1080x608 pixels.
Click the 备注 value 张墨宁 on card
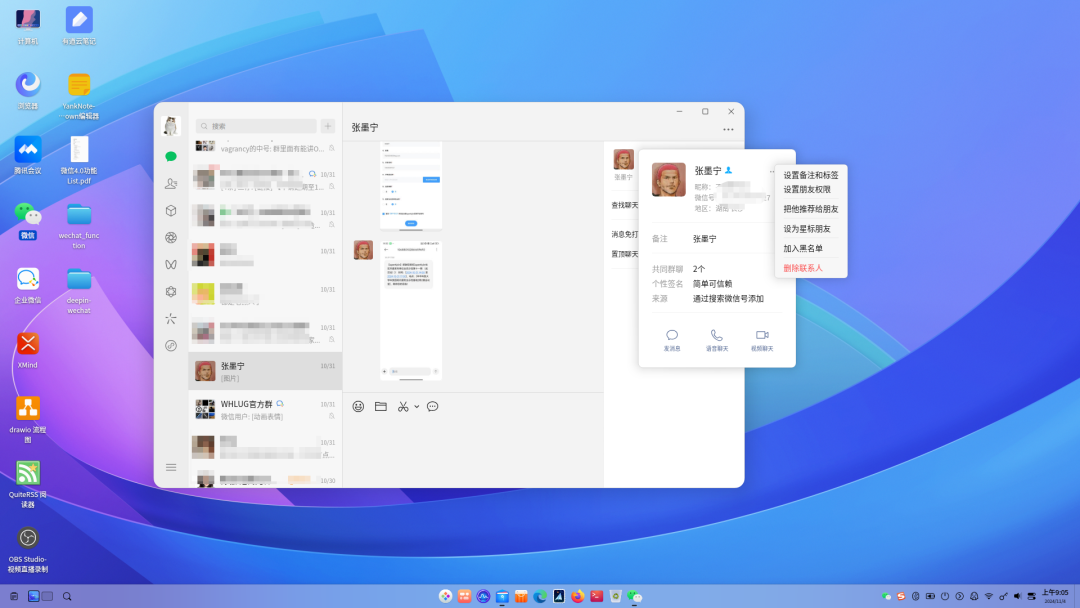coord(705,239)
